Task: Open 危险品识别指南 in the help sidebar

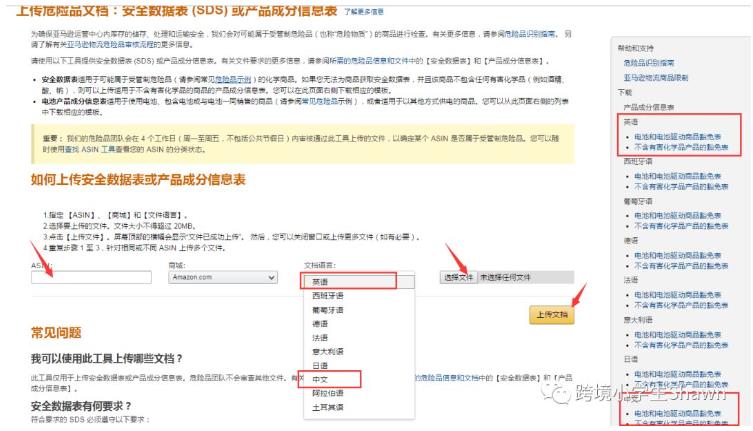Action: click(x=648, y=63)
